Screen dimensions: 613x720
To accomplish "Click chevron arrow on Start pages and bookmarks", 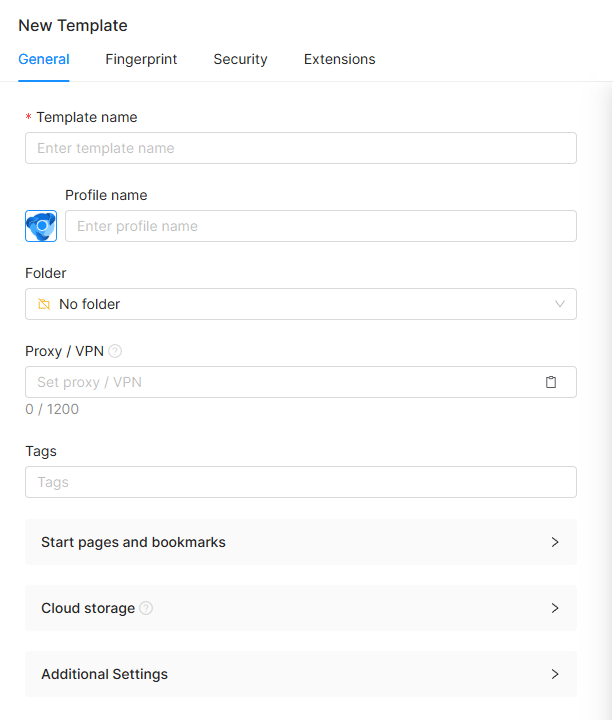I will [555, 542].
